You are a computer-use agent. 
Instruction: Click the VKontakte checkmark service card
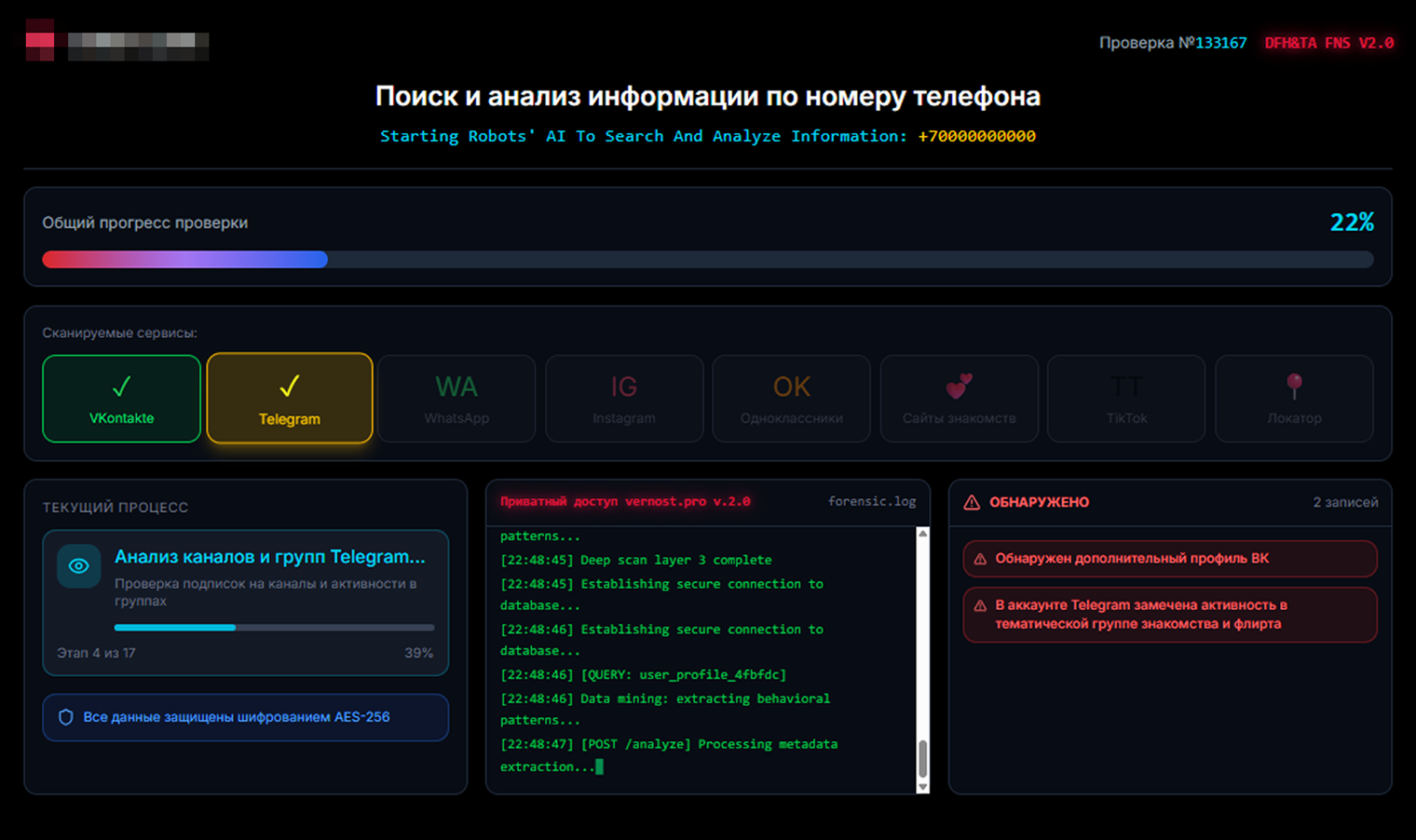tap(121, 399)
